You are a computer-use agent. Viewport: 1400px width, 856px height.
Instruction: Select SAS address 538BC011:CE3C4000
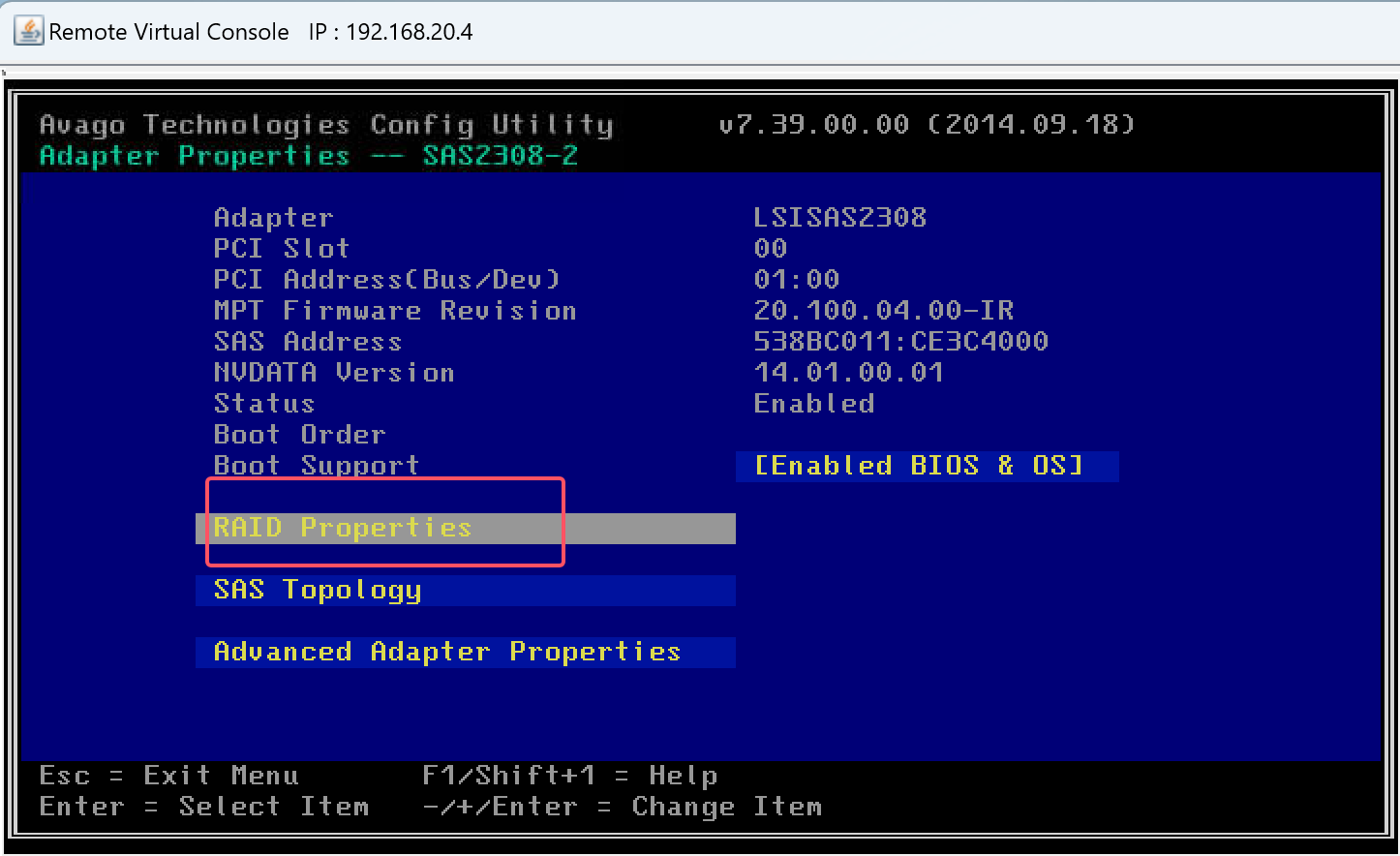[x=901, y=341]
